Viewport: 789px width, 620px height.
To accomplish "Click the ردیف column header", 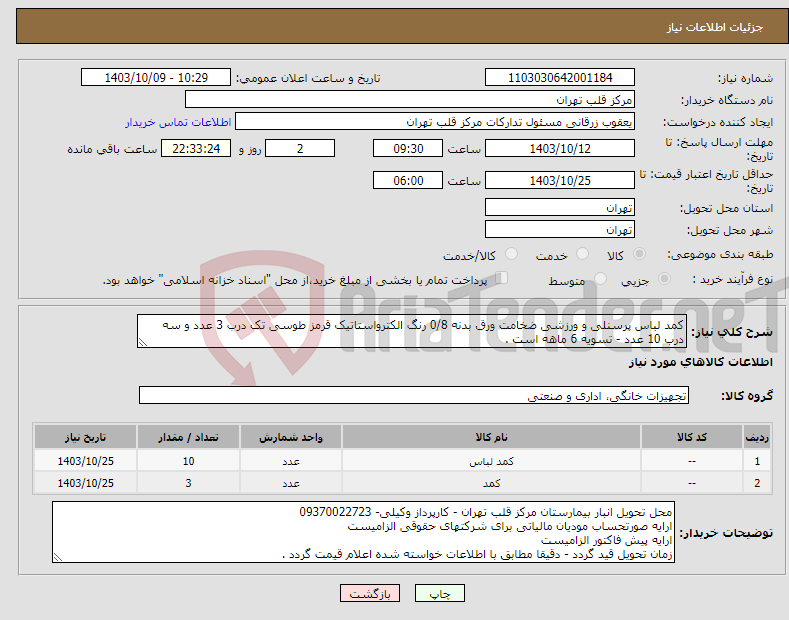I will click(x=757, y=437).
